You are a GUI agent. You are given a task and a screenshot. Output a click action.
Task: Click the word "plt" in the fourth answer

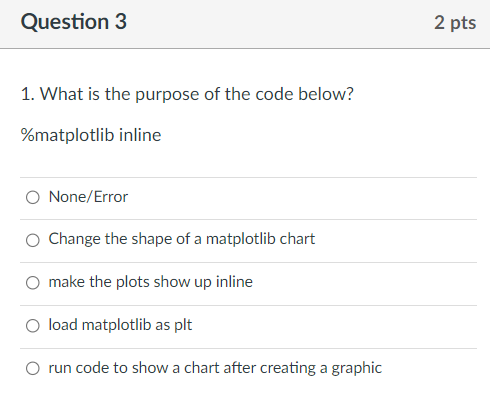coord(183,325)
